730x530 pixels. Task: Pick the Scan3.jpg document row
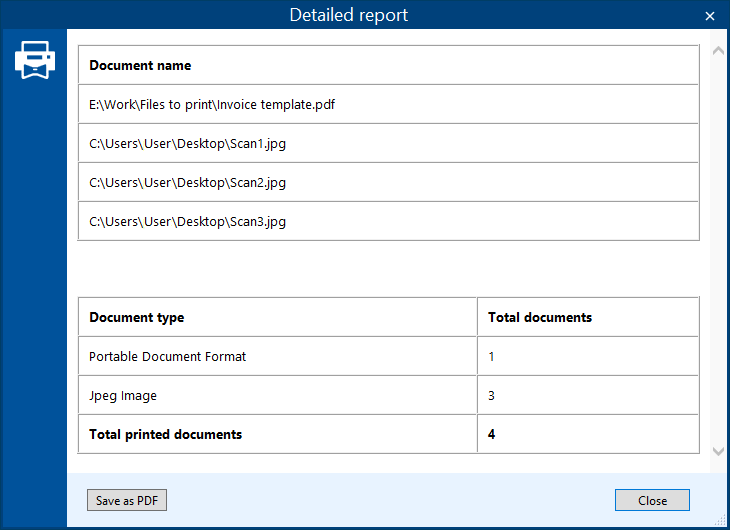coord(187,221)
